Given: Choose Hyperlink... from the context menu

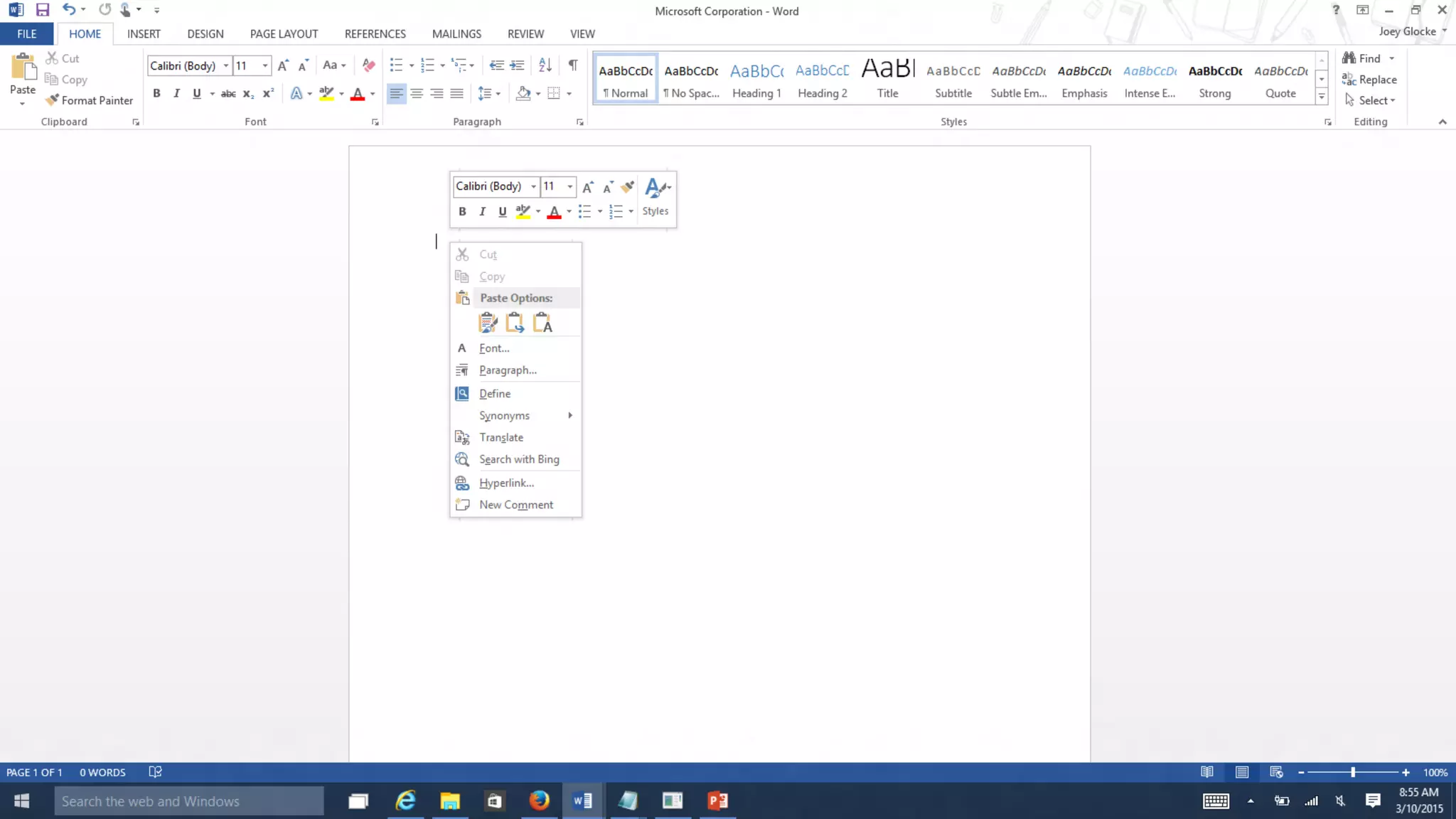Looking at the screenshot, I should (506, 483).
